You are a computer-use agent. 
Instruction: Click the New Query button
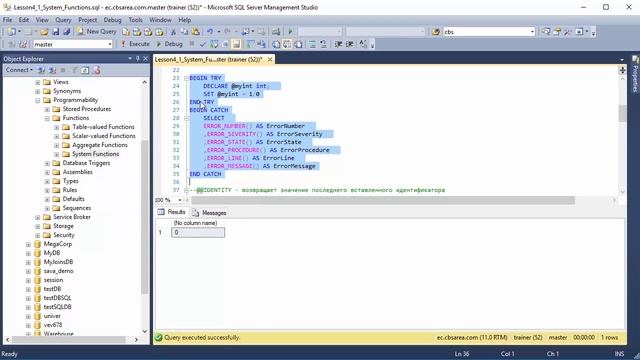(97, 31)
